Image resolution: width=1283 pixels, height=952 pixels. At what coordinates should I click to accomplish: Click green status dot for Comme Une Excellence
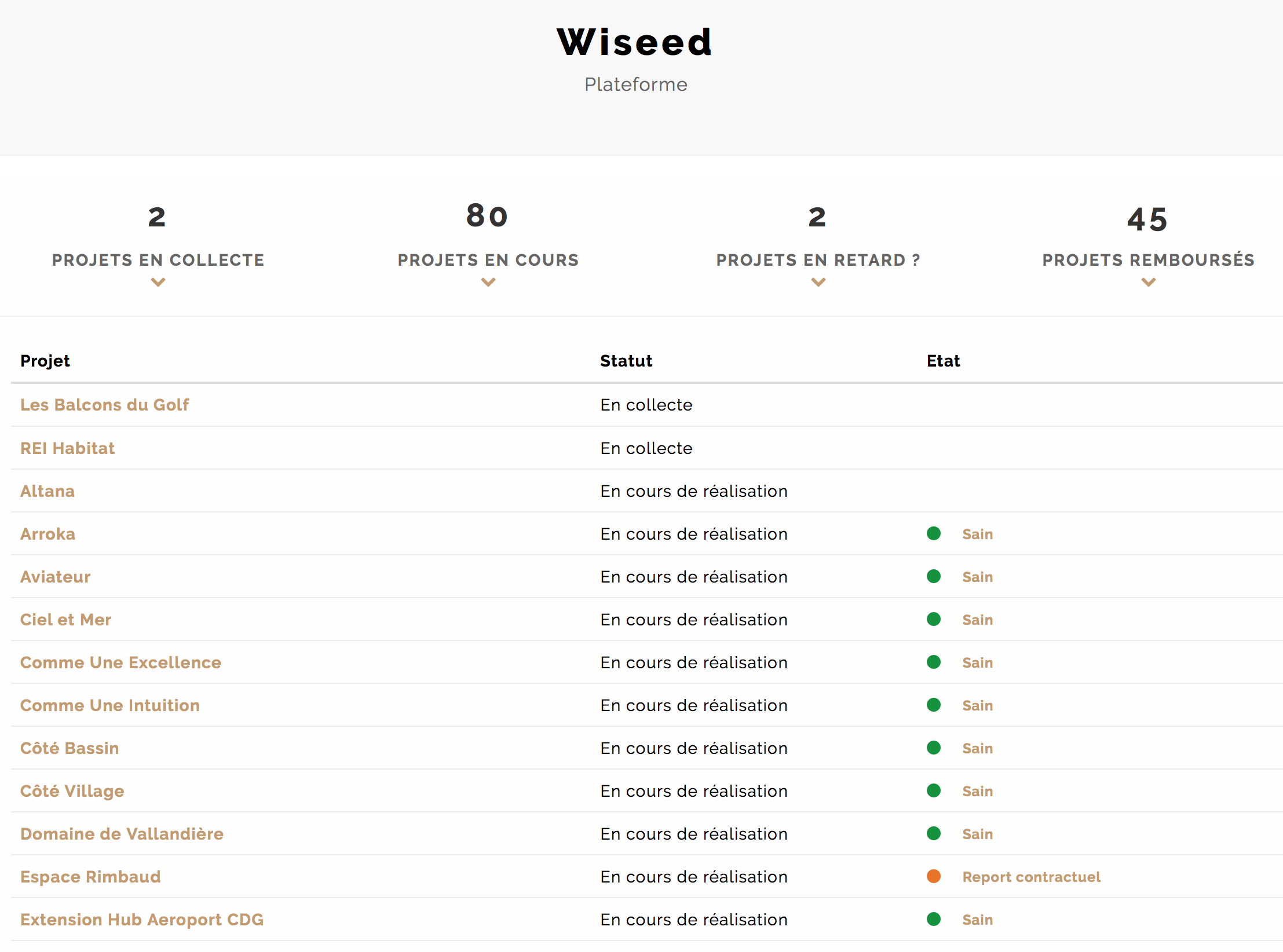point(934,662)
